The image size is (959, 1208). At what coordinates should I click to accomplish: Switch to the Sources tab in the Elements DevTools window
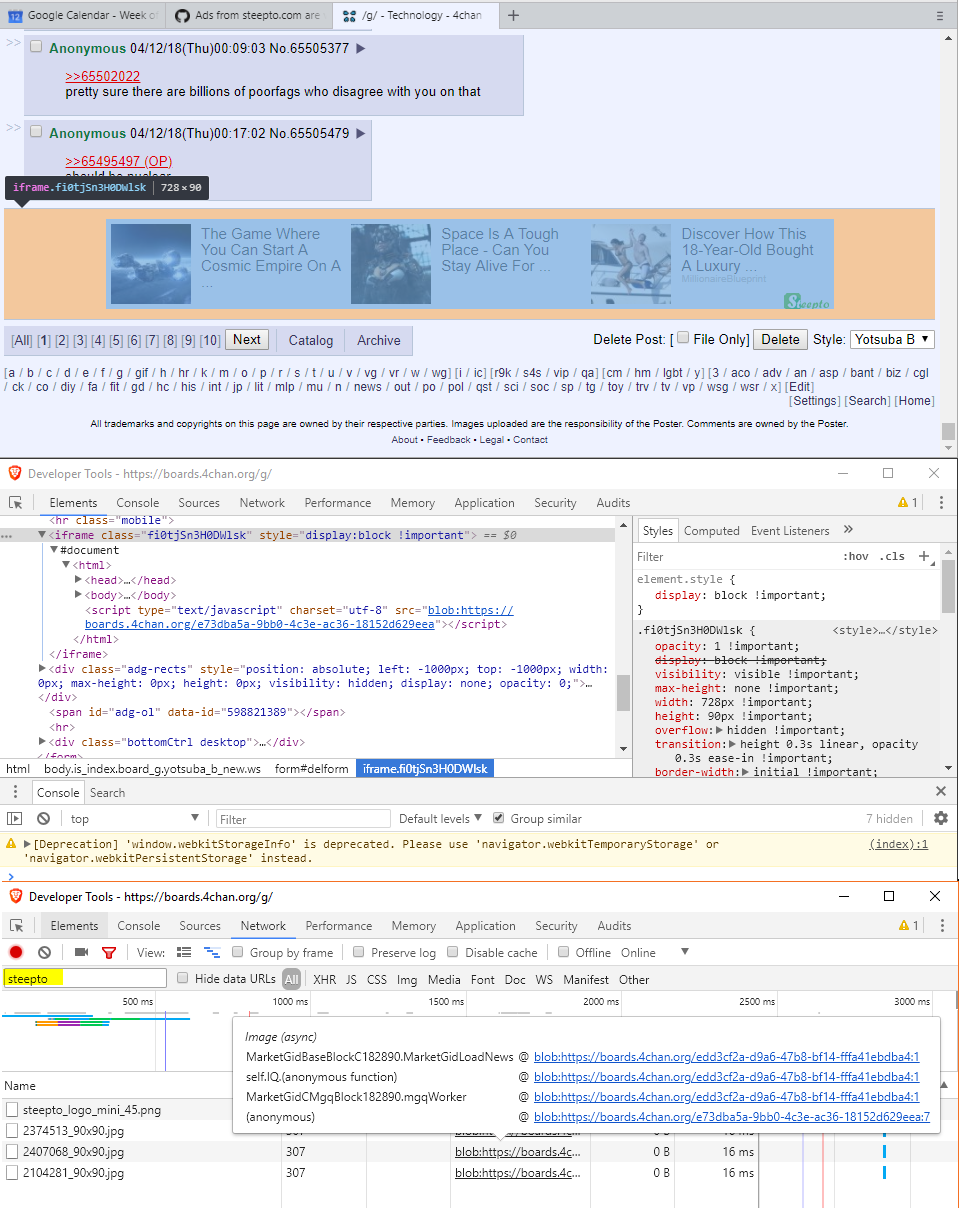tap(199, 503)
